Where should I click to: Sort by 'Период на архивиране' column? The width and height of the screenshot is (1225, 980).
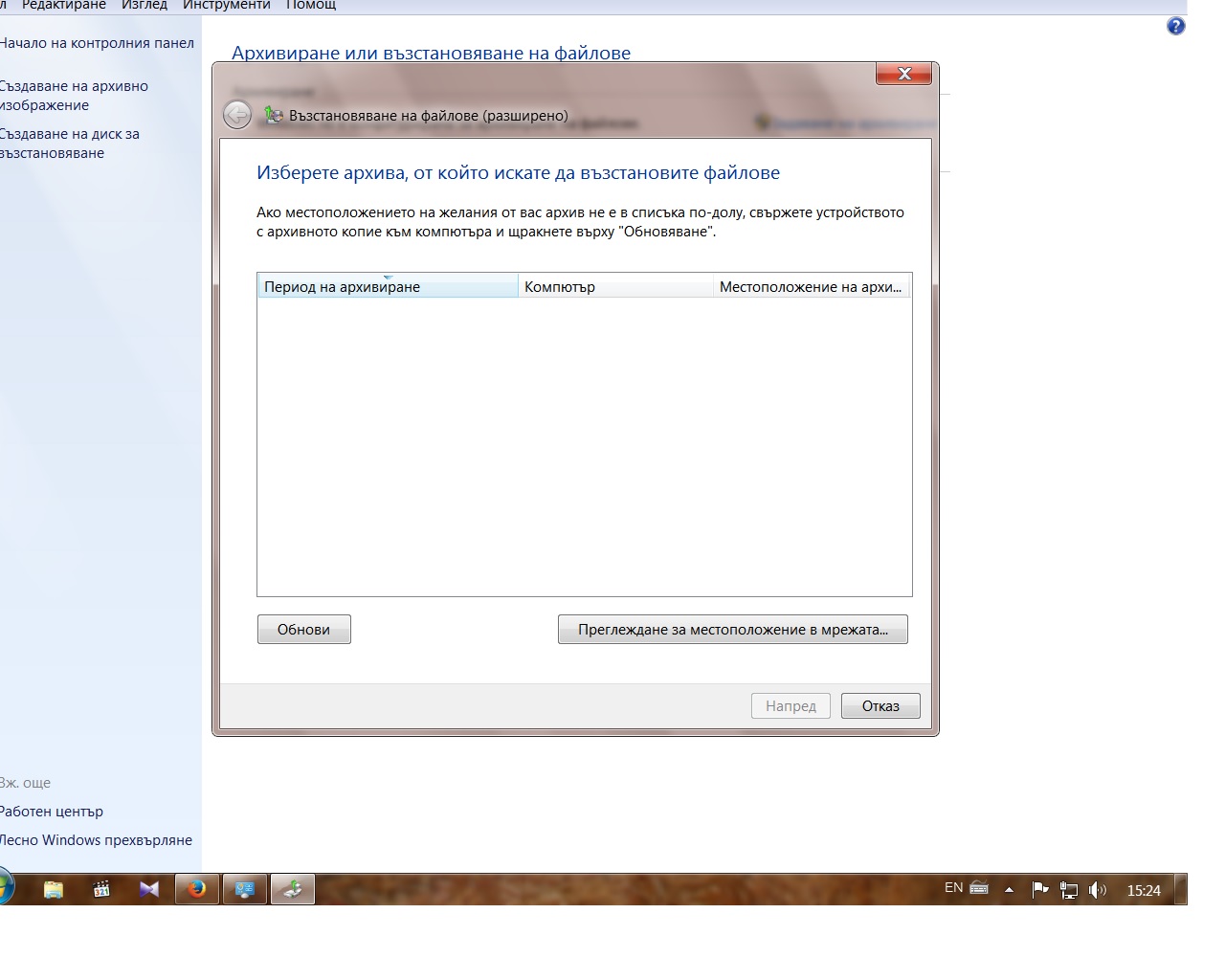[x=387, y=286]
